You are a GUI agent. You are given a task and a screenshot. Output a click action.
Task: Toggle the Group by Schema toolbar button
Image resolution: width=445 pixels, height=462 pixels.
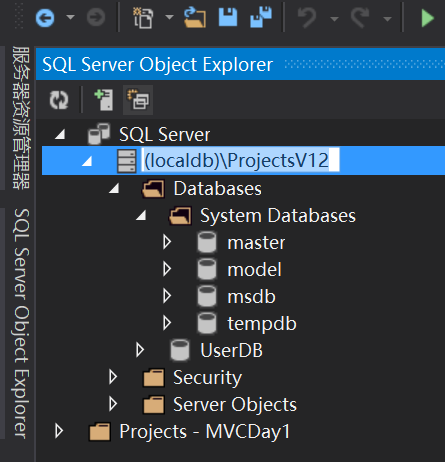[x=138, y=100]
